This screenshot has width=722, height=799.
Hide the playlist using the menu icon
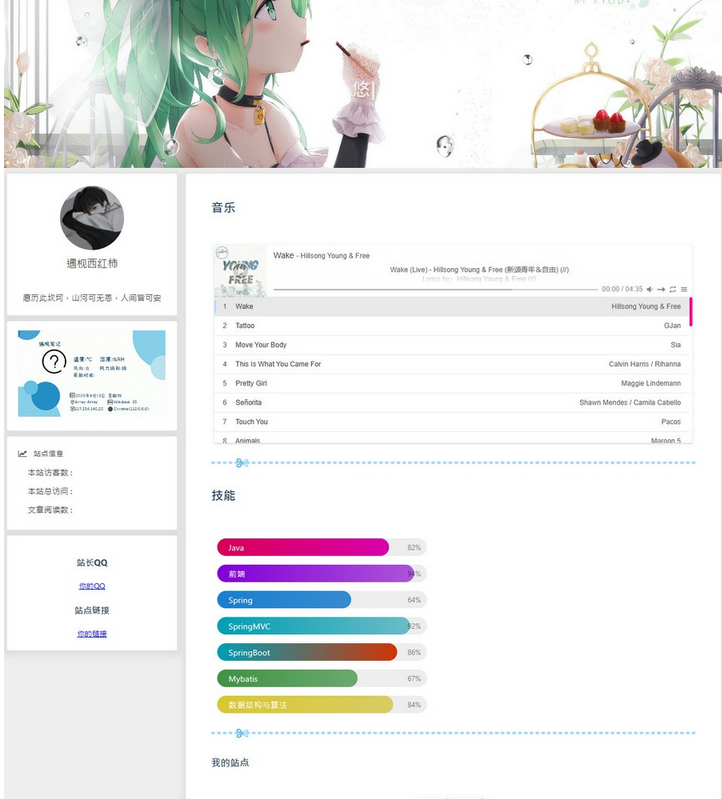pos(684,289)
